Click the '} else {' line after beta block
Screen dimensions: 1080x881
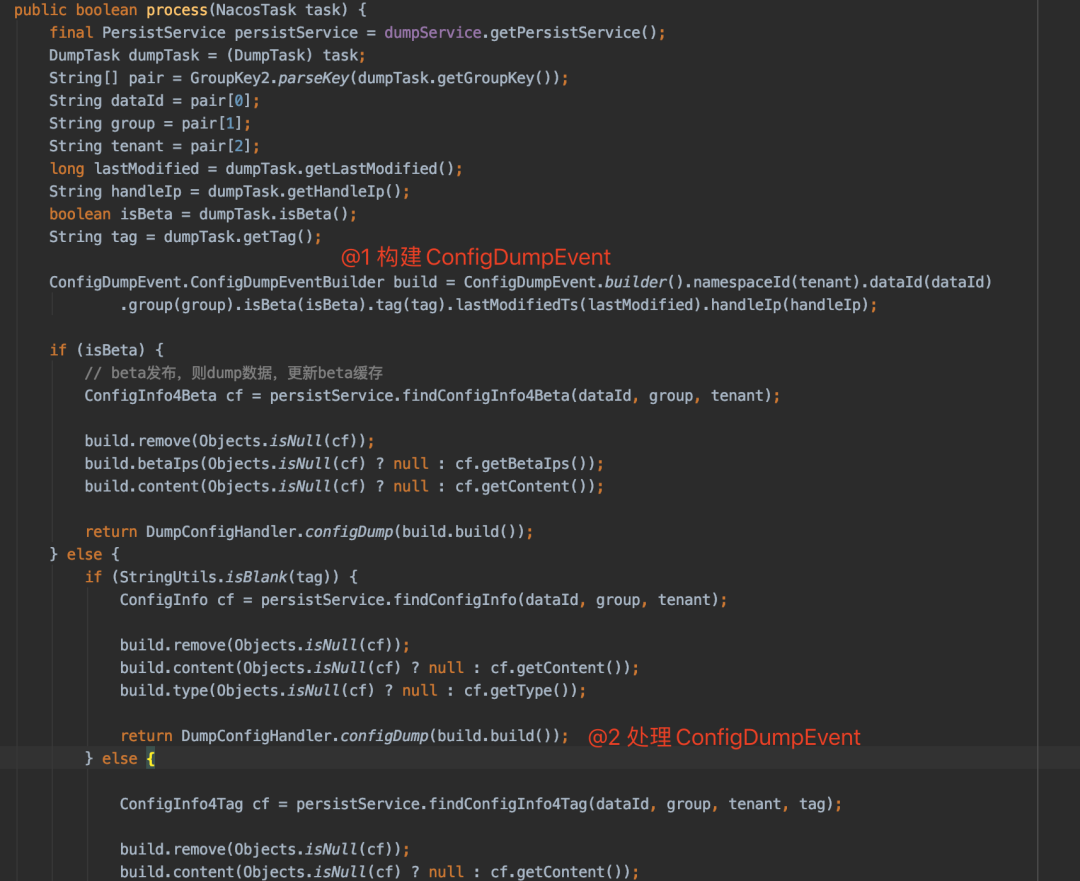[84, 555]
